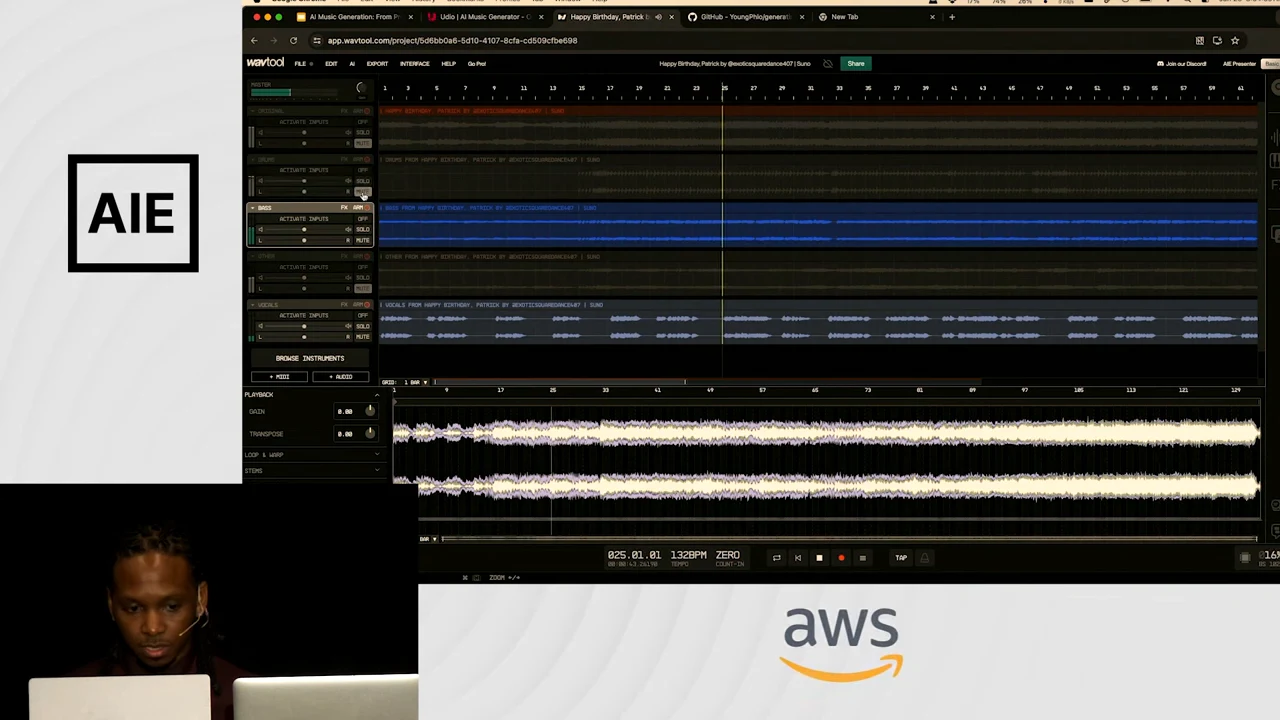This screenshot has height=720, width=1280.
Task: Stop playback with the stop button
Action: [x=819, y=558]
